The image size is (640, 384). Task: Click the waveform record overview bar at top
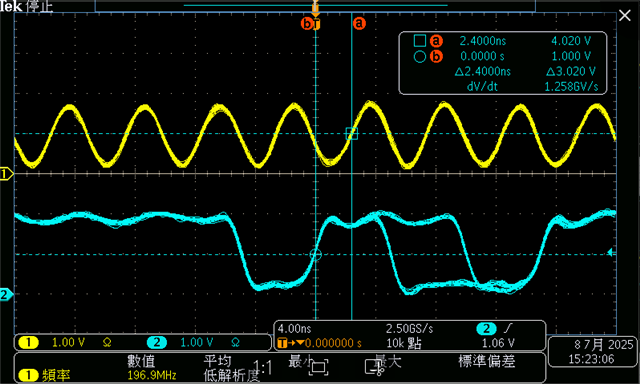315,6
